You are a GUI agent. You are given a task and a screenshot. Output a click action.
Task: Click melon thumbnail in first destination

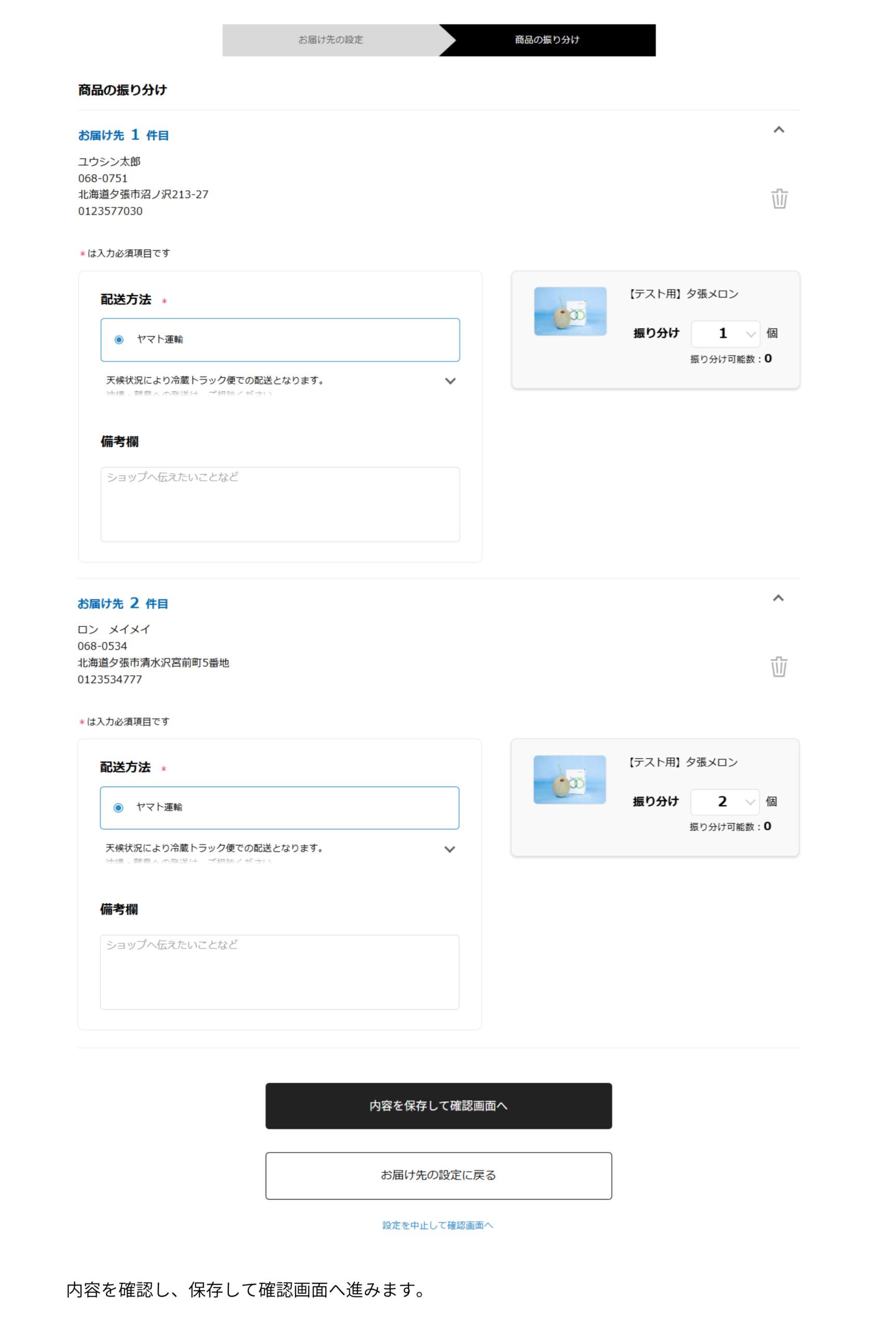570,311
